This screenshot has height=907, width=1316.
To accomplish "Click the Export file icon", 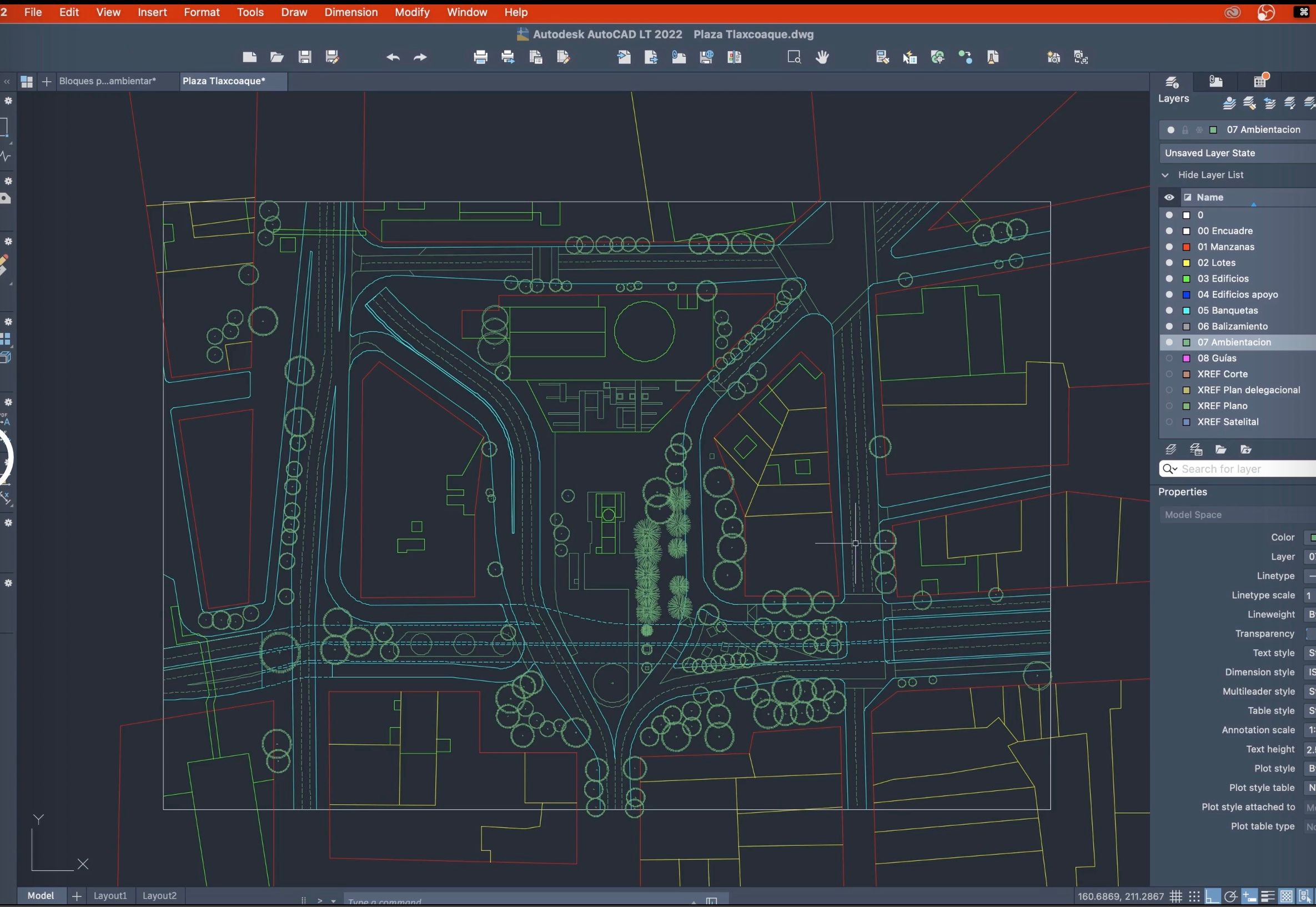I will (x=651, y=57).
